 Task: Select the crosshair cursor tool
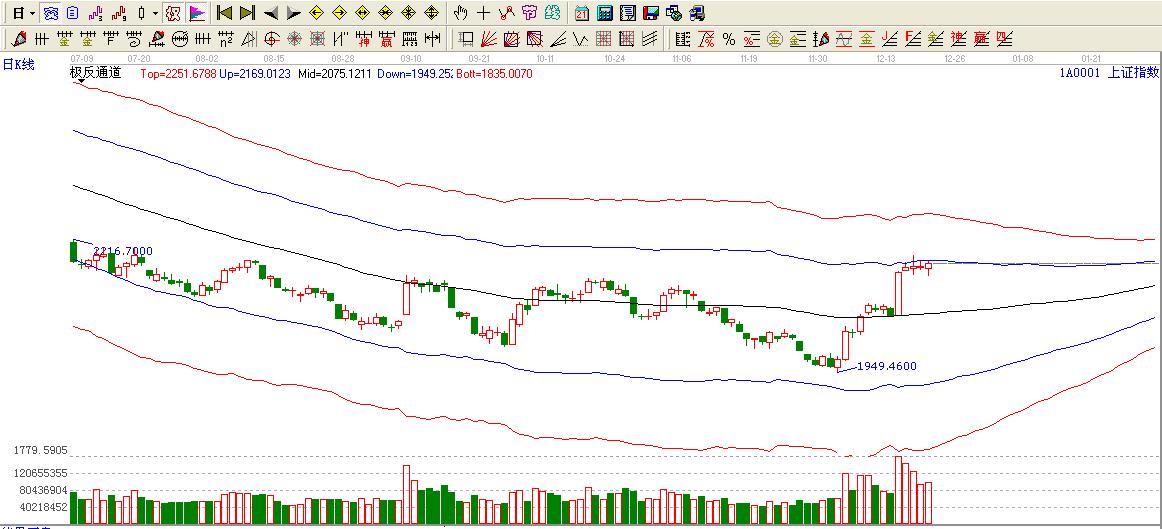pyautogui.click(x=483, y=13)
